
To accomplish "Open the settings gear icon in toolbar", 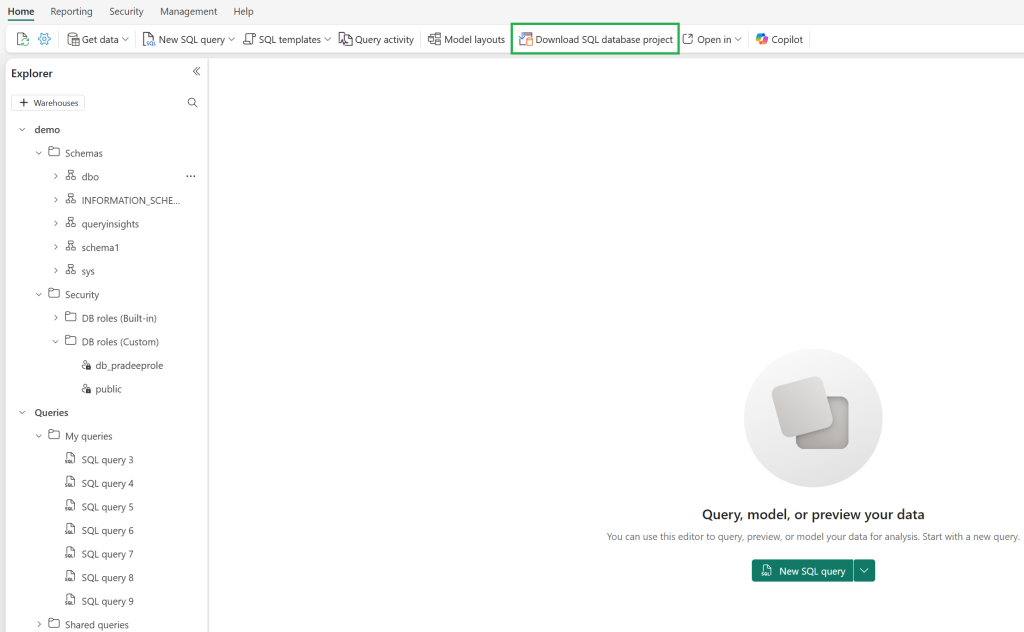I will [44, 39].
